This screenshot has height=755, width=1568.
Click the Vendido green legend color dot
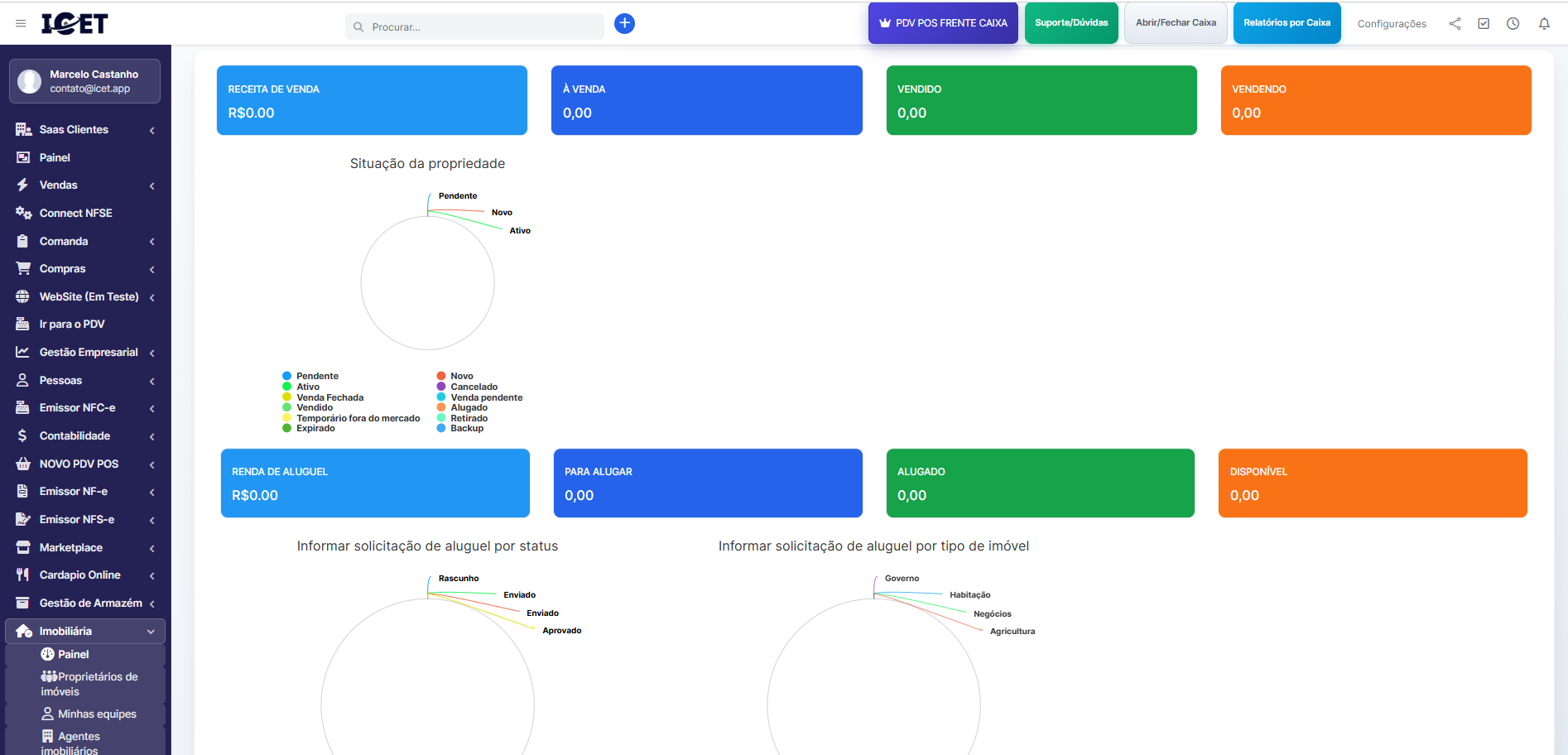click(x=287, y=407)
